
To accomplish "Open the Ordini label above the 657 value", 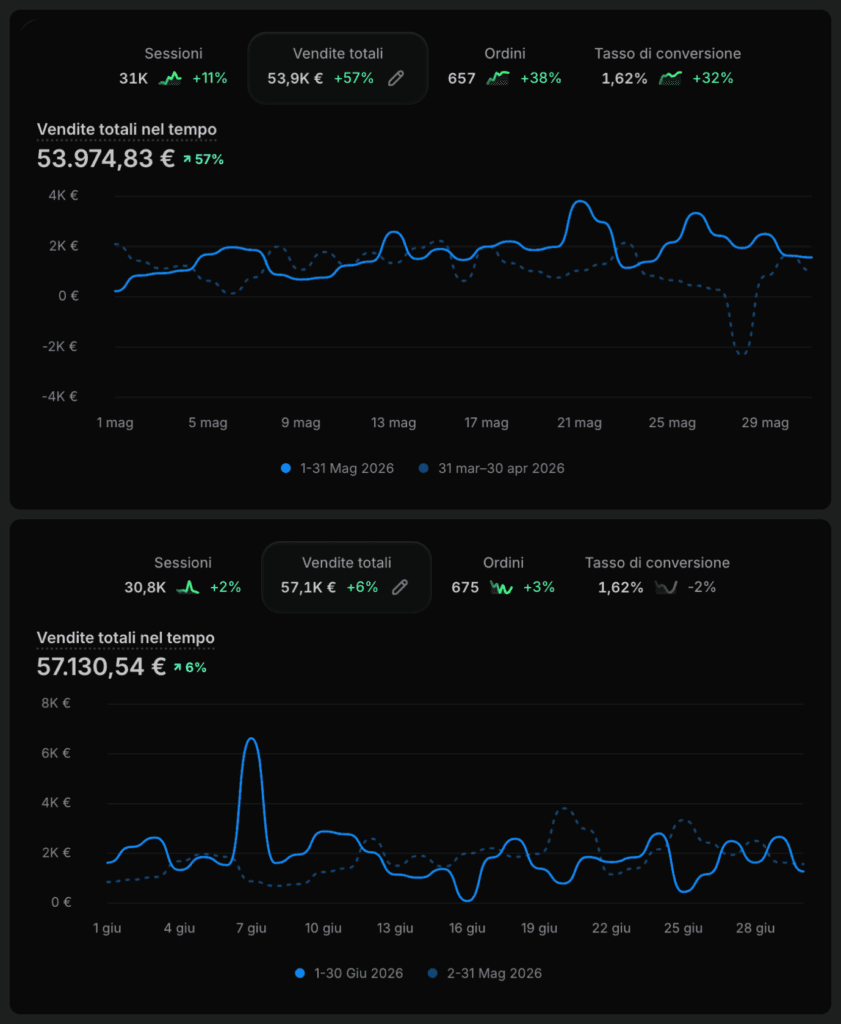I will pyautogui.click(x=505, y=54).
